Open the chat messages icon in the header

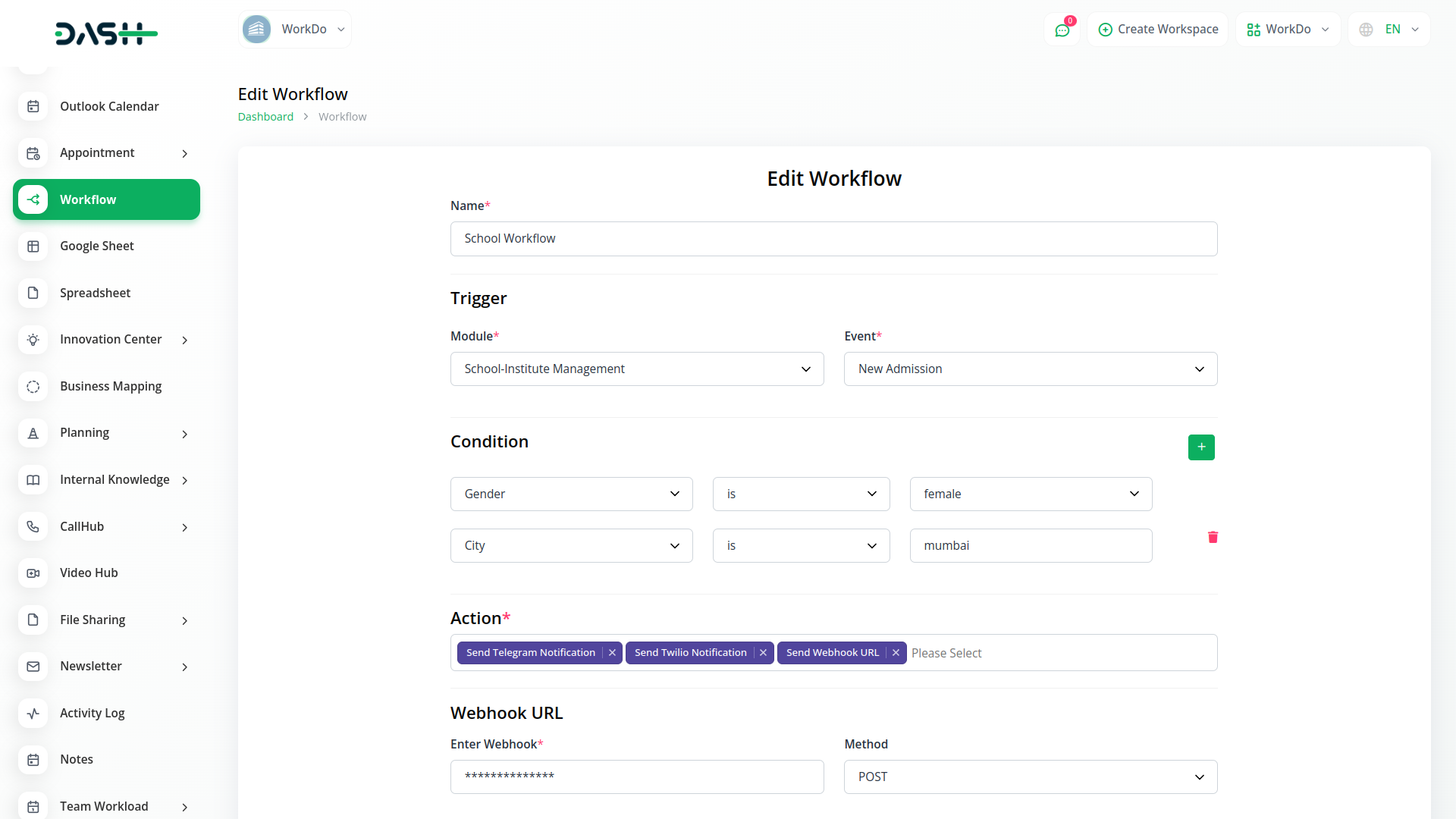click(1062, 30)
